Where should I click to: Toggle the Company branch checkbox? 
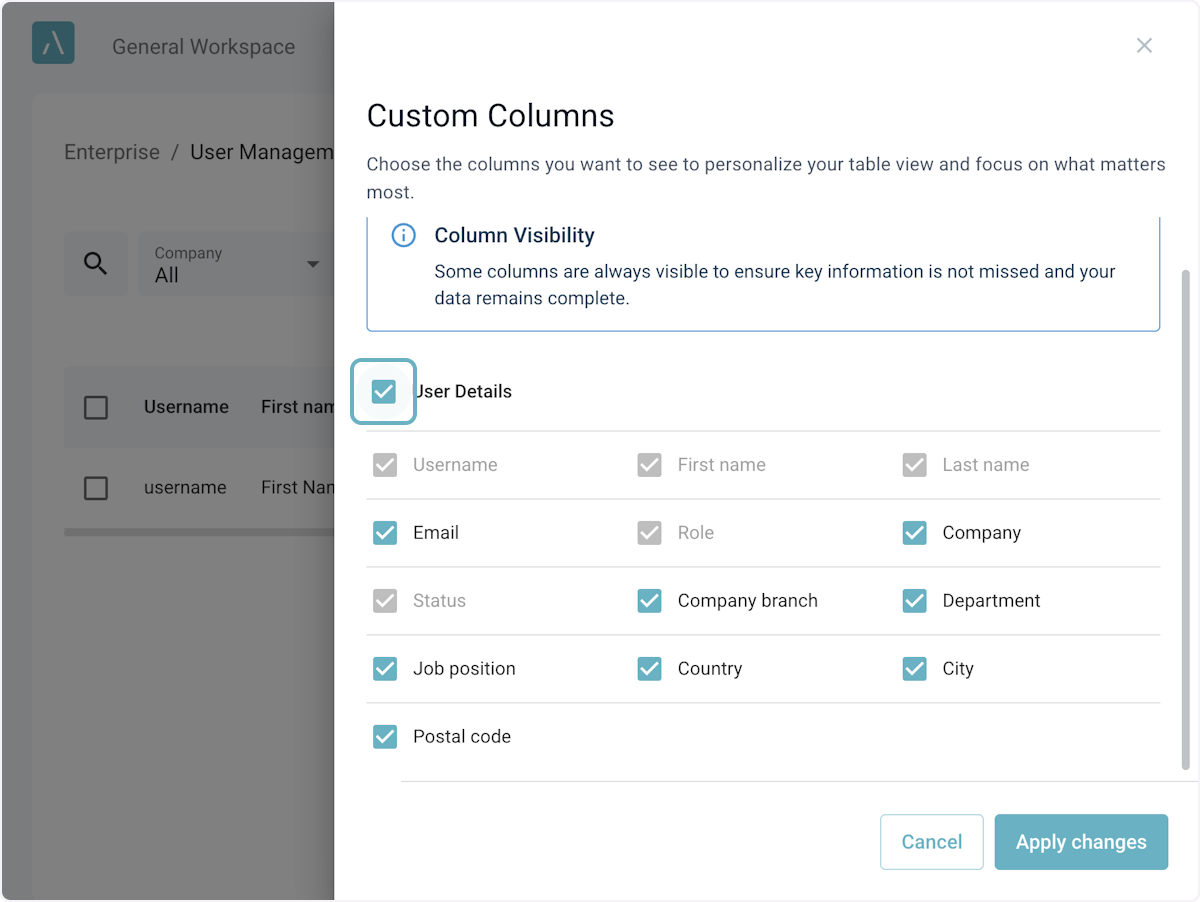(650, 601)
